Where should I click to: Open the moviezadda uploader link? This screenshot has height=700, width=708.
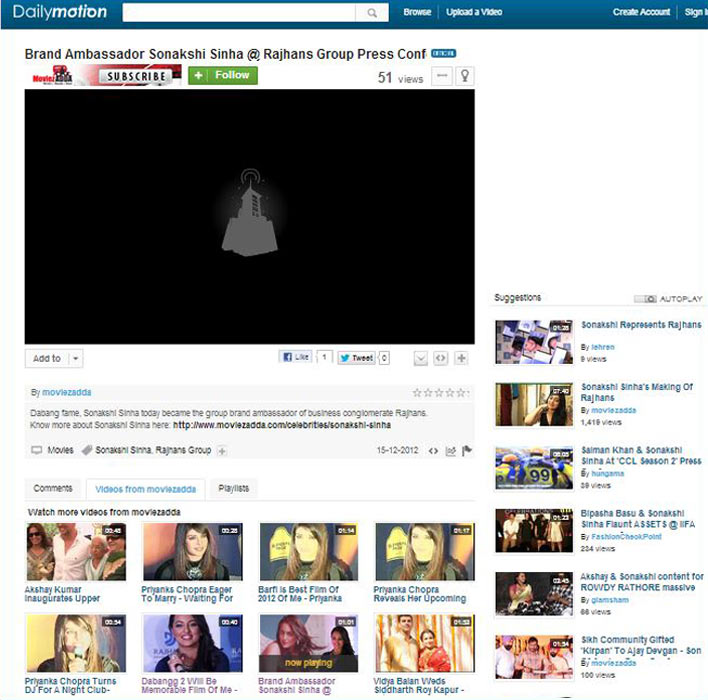pyautogui.click(x=66, y=392)
